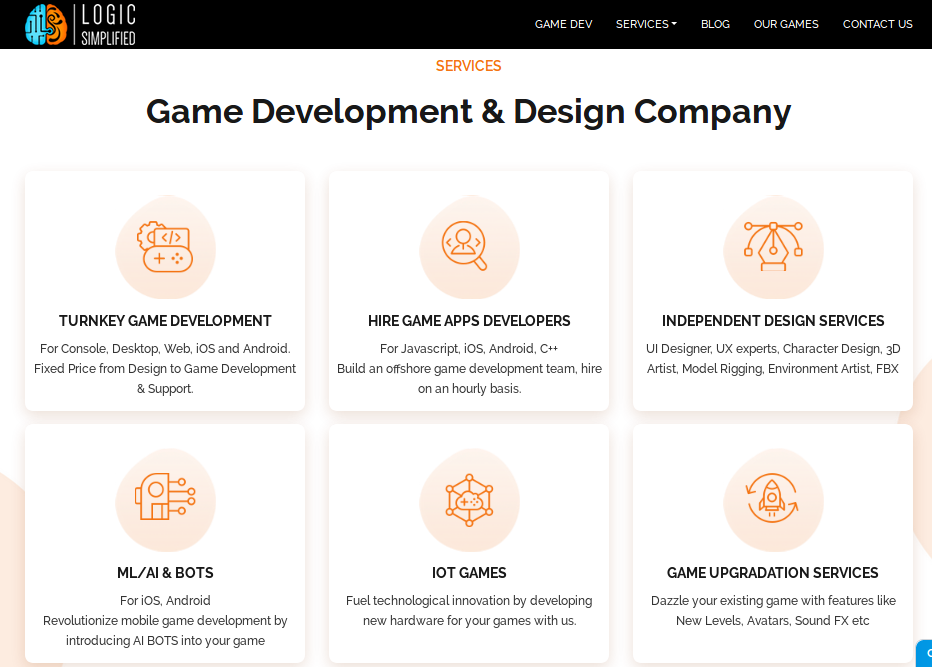
Task: Navigate to Contact Us
Action: point(877,24)
